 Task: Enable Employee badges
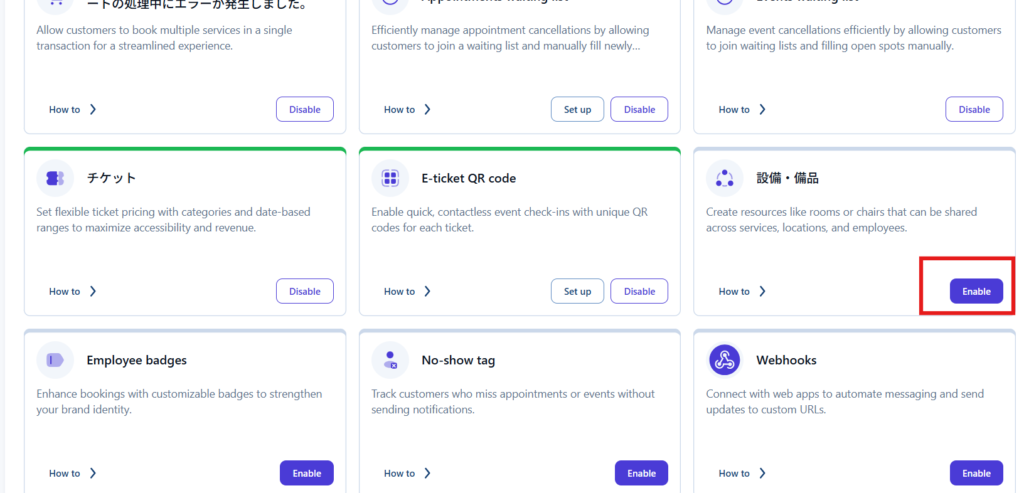[x=306, y=473]
